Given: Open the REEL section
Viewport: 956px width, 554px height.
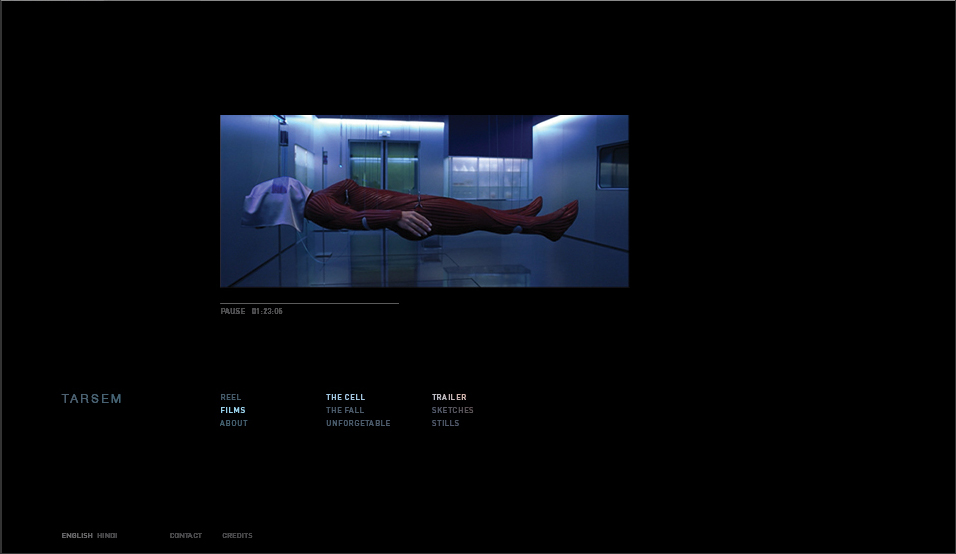Looking at the screenshot, I should (230, 397).
